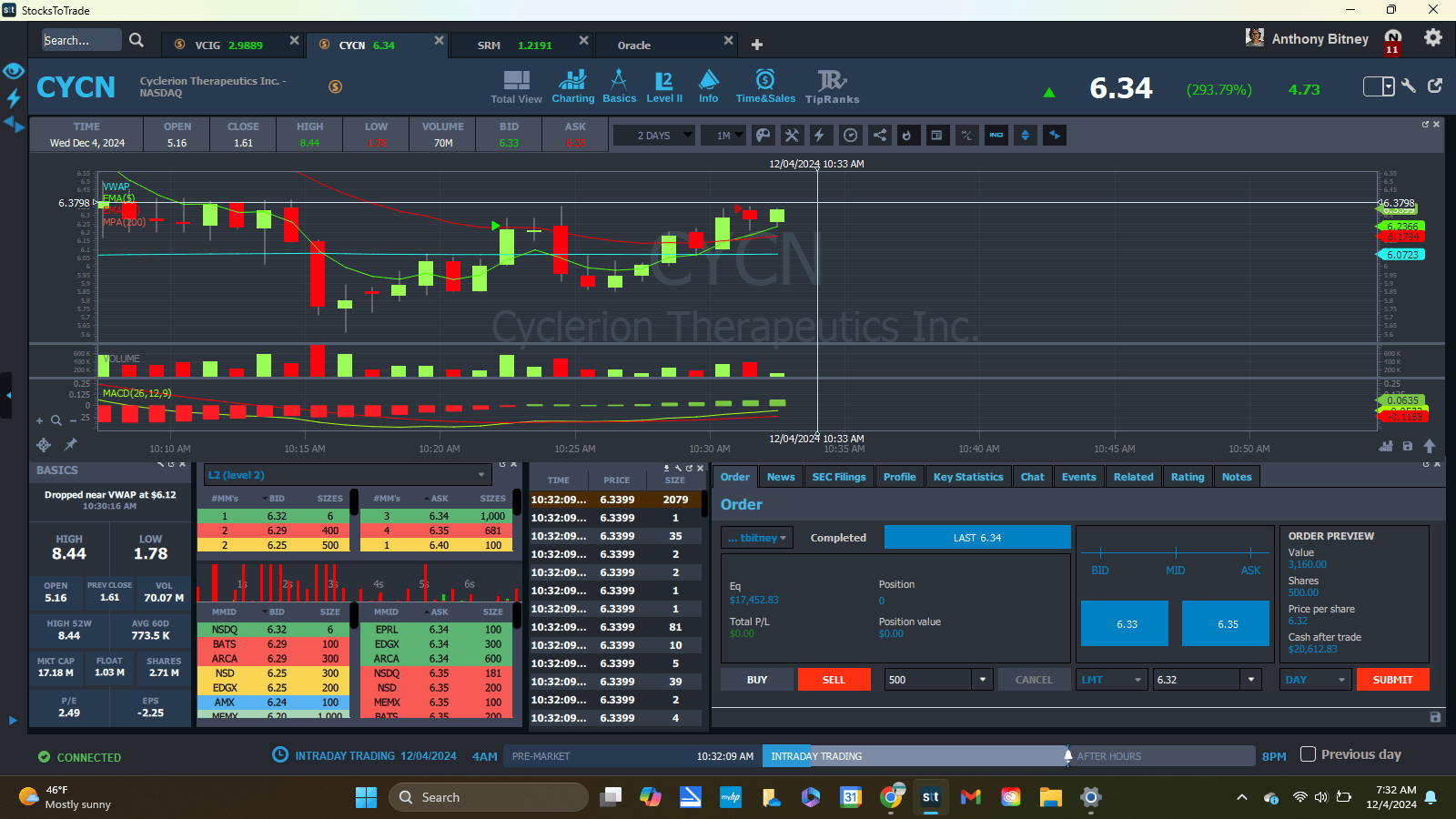Open the Level II module
The width and height of the screenshot is (1456, 819).
point(664,87)
